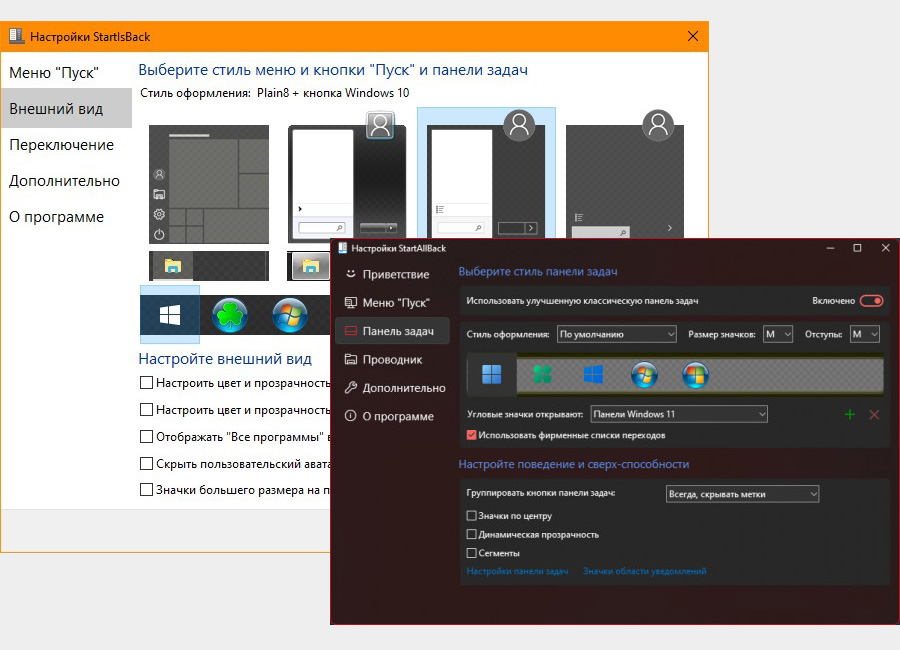Expand the Размер значков dropdown
This screenshot has height=650, width=900.
(778, 334)
